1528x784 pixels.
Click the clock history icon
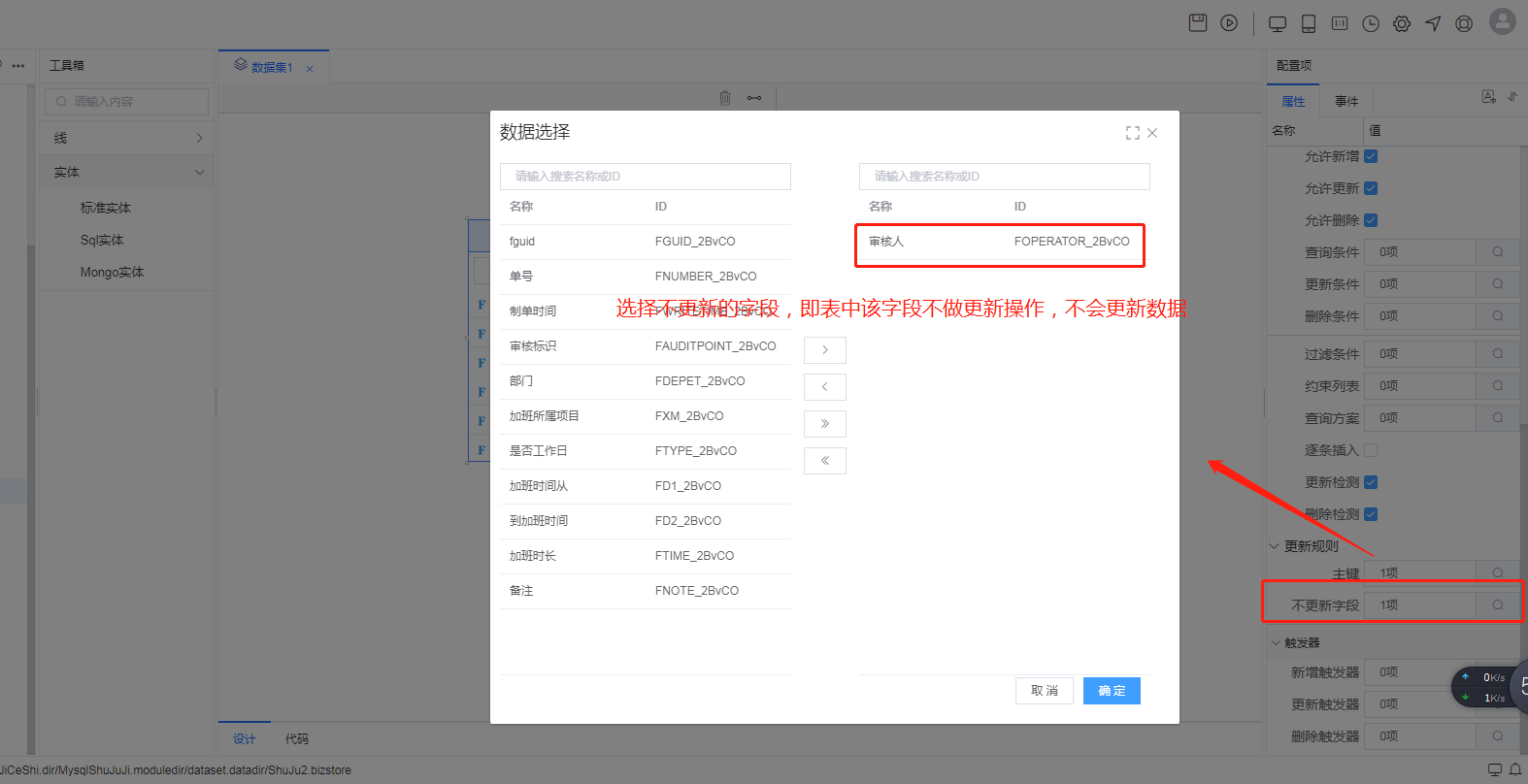[1371, 24]
